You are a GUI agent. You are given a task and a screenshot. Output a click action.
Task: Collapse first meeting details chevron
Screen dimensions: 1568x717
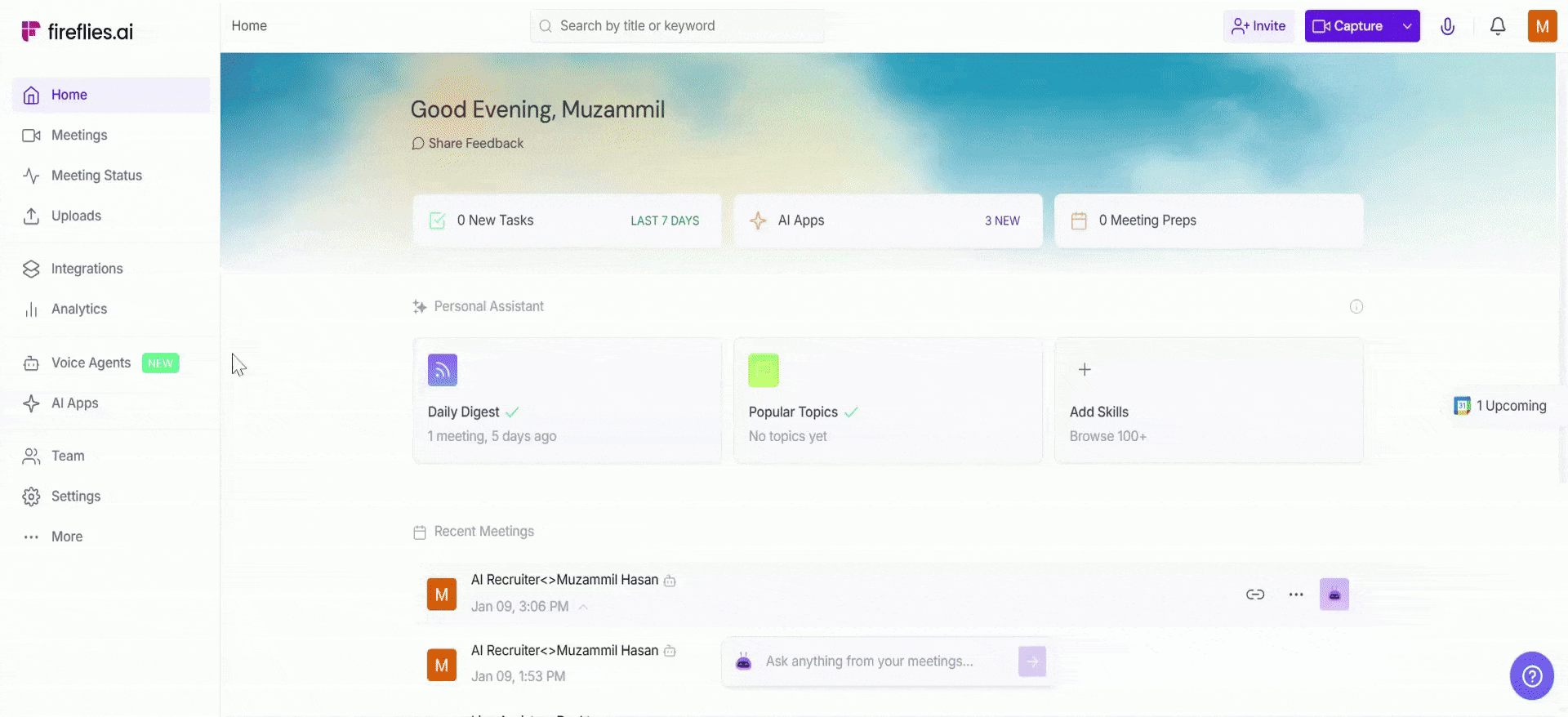(583, 607)
